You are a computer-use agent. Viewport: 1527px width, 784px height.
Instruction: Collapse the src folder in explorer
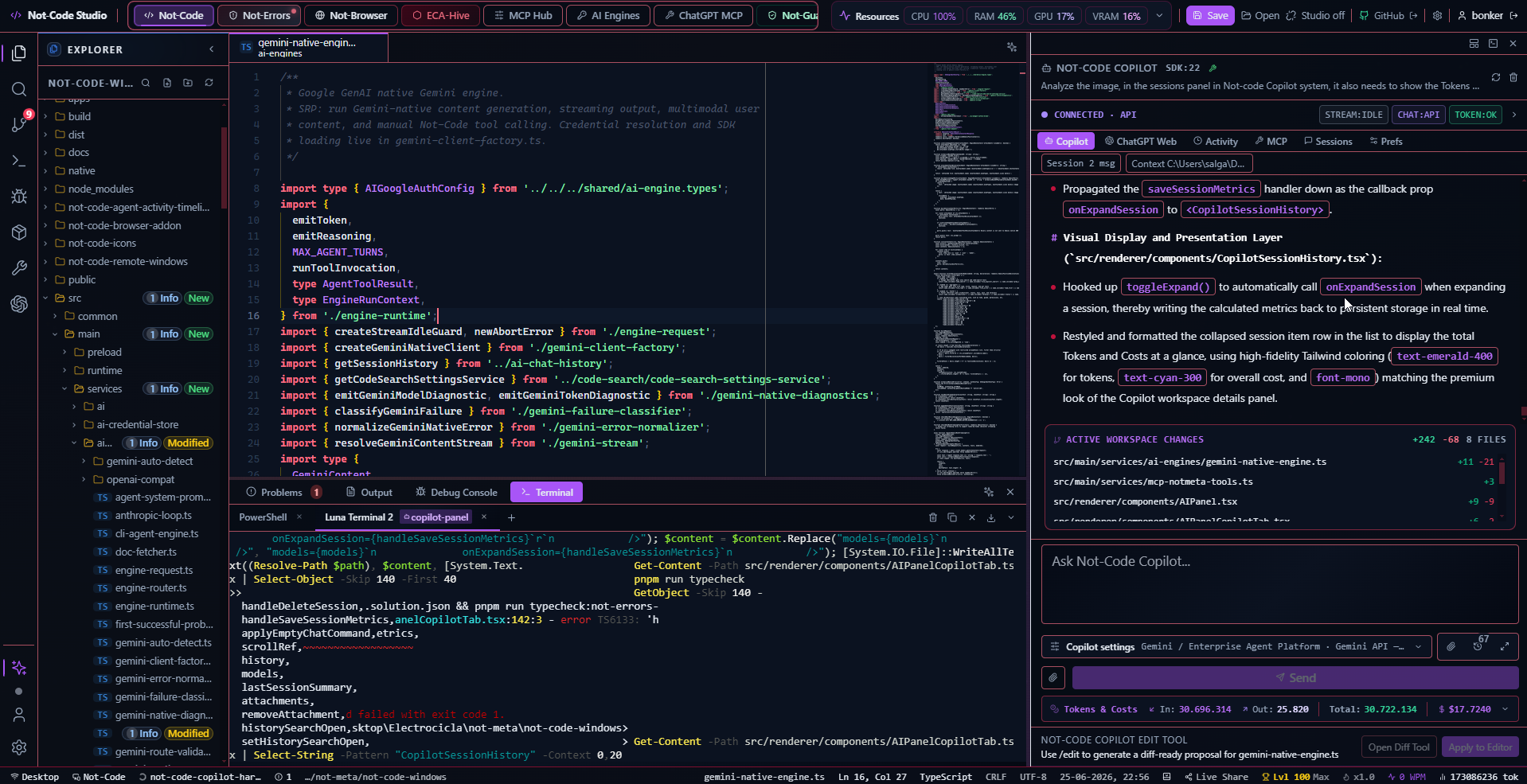pos(45,298)
